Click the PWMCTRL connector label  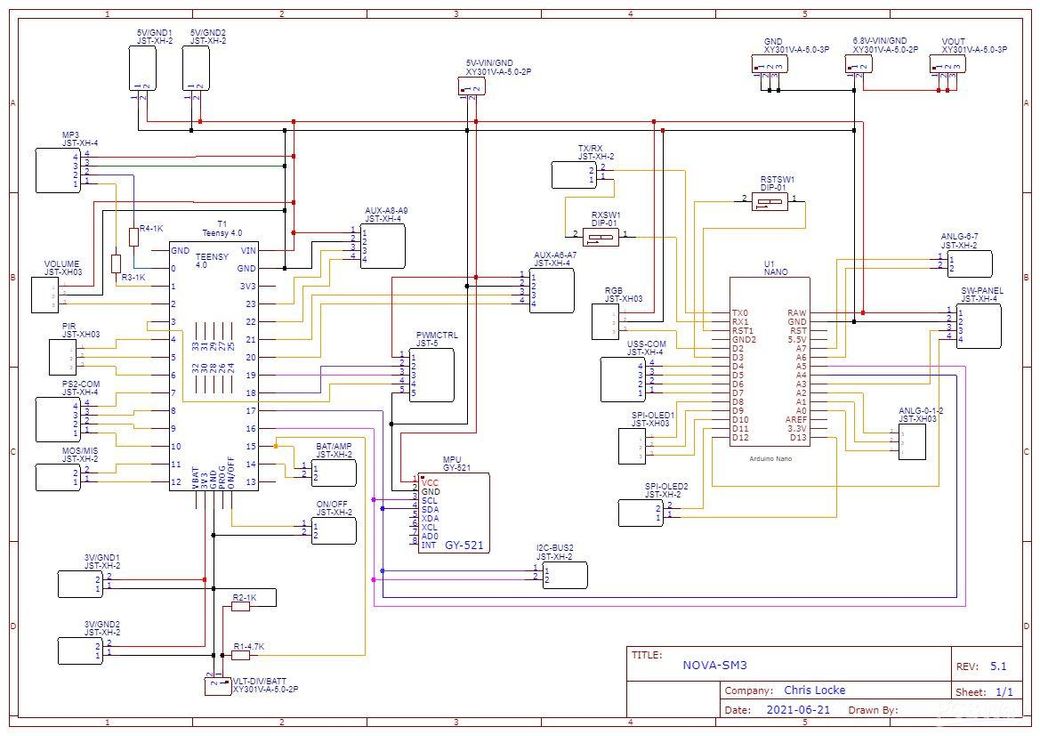pyautogui.click(x=436, y=336)
